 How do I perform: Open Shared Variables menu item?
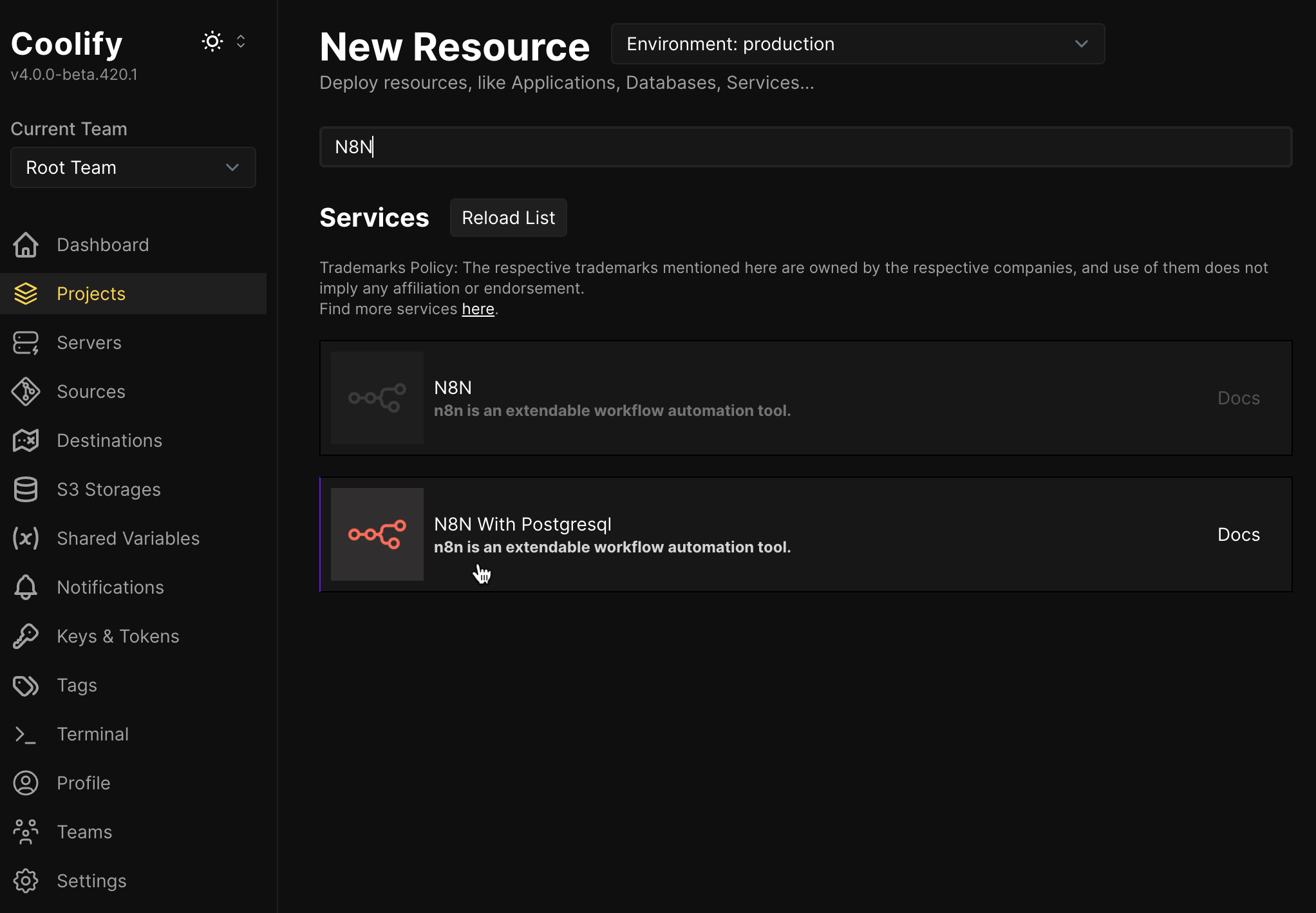click(x=133, y=538)
